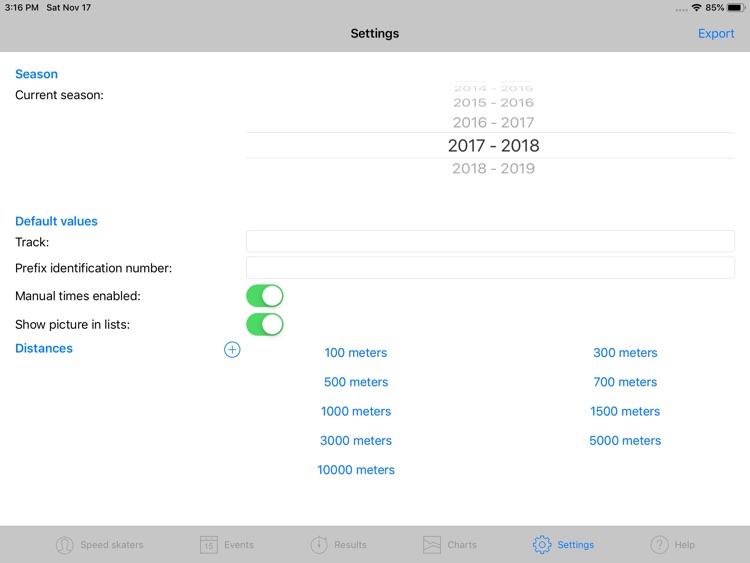The width and height of the screenshot is (750, 563).
Task: Switch to Speed skaters tab label
Action: point(112,545)
